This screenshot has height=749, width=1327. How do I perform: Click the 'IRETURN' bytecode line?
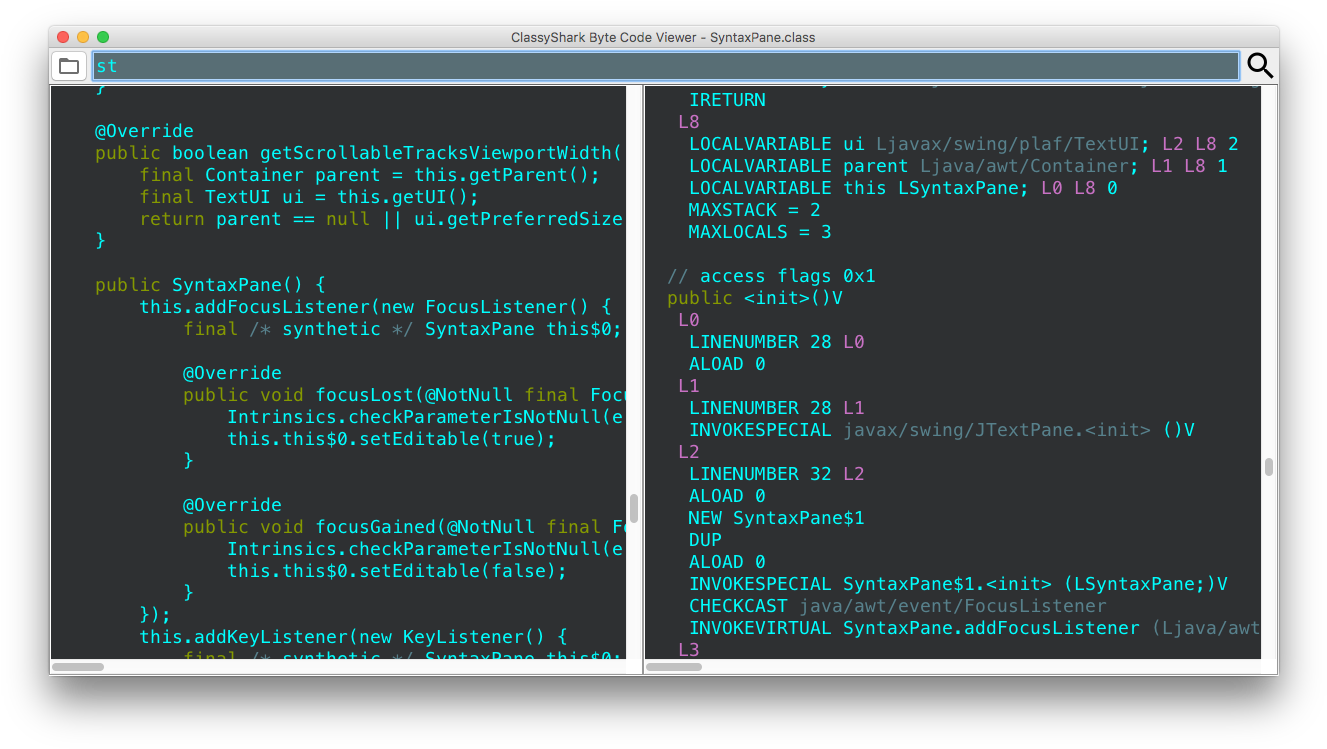pyautogui.click(x=727, y=100)
